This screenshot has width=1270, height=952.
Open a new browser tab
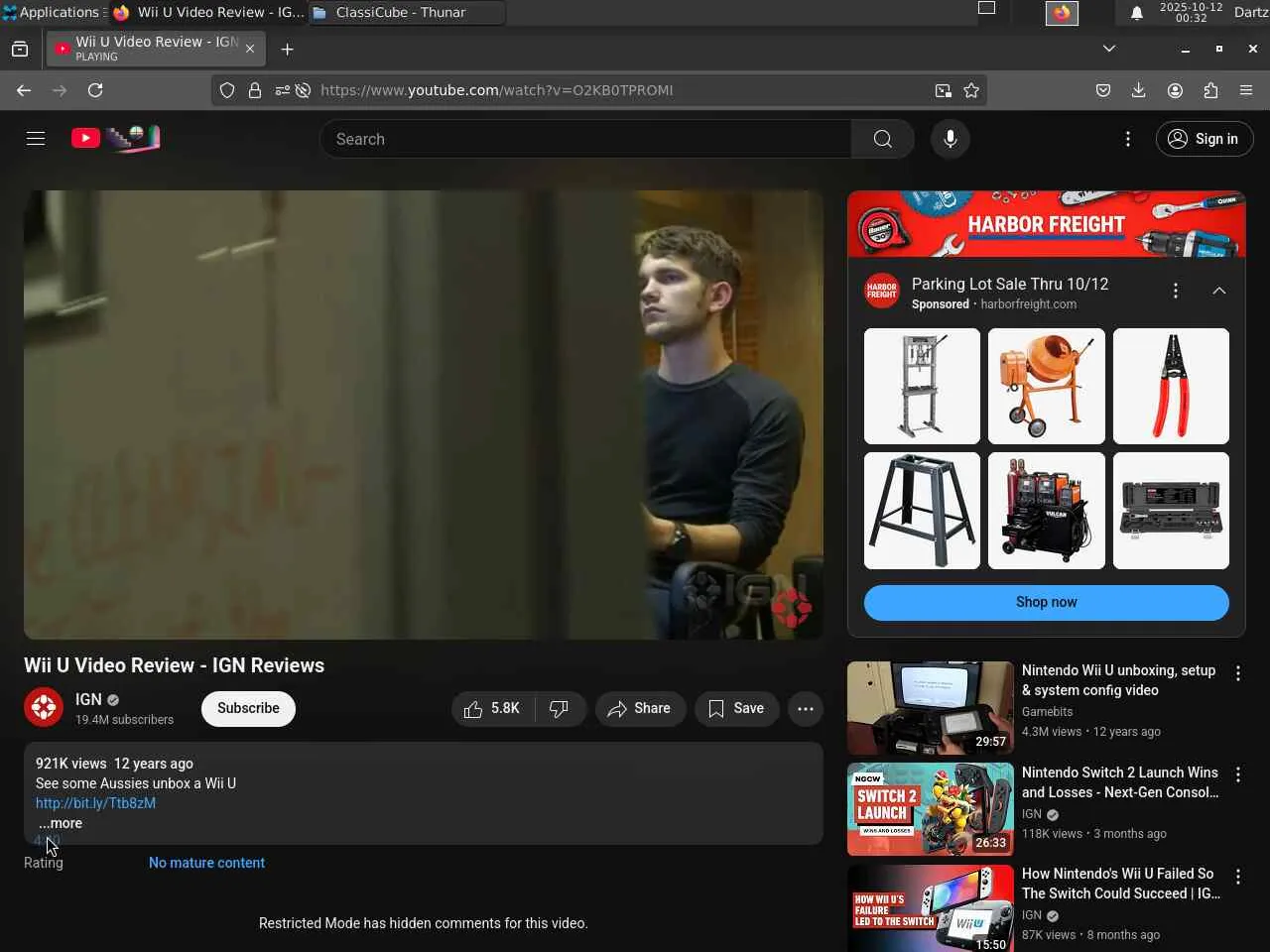(x=287, y=49)
